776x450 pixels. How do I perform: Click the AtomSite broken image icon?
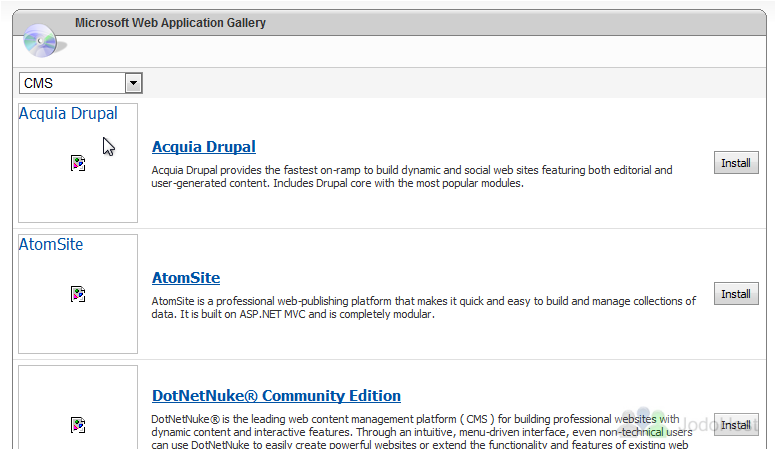coord(78,294)
